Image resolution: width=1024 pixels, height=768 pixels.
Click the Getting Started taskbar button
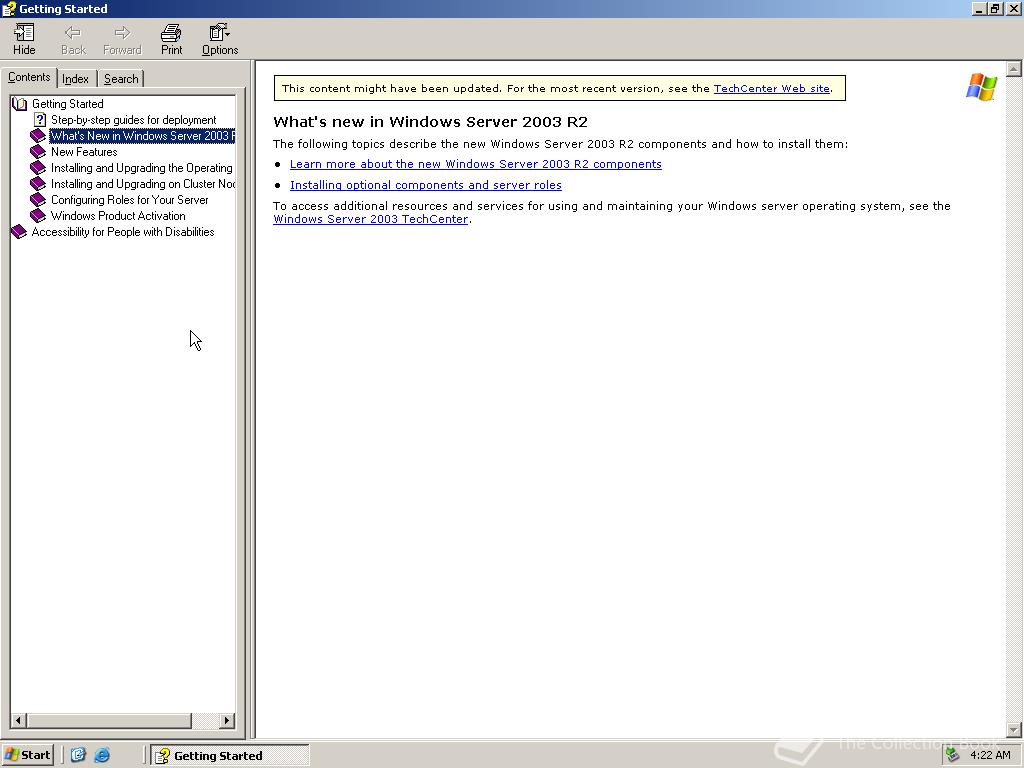point(230,756)
